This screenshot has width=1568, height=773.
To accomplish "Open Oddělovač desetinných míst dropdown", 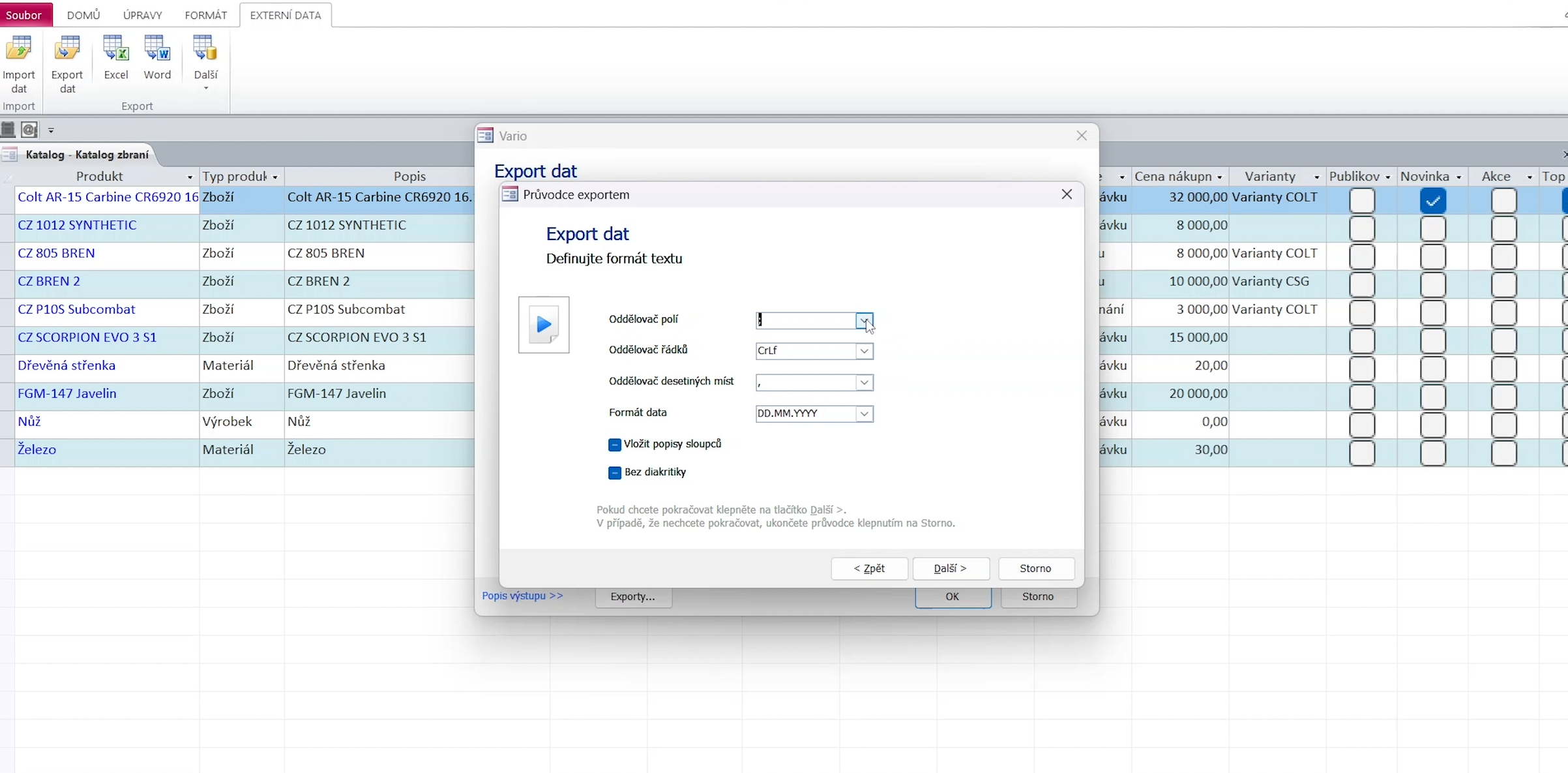I will tap(864, 382).
